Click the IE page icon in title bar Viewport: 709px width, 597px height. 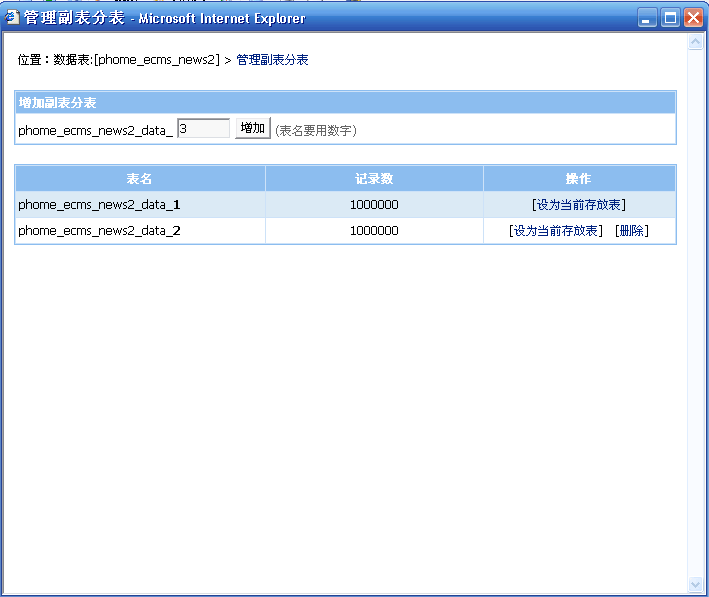click(12, 17)
